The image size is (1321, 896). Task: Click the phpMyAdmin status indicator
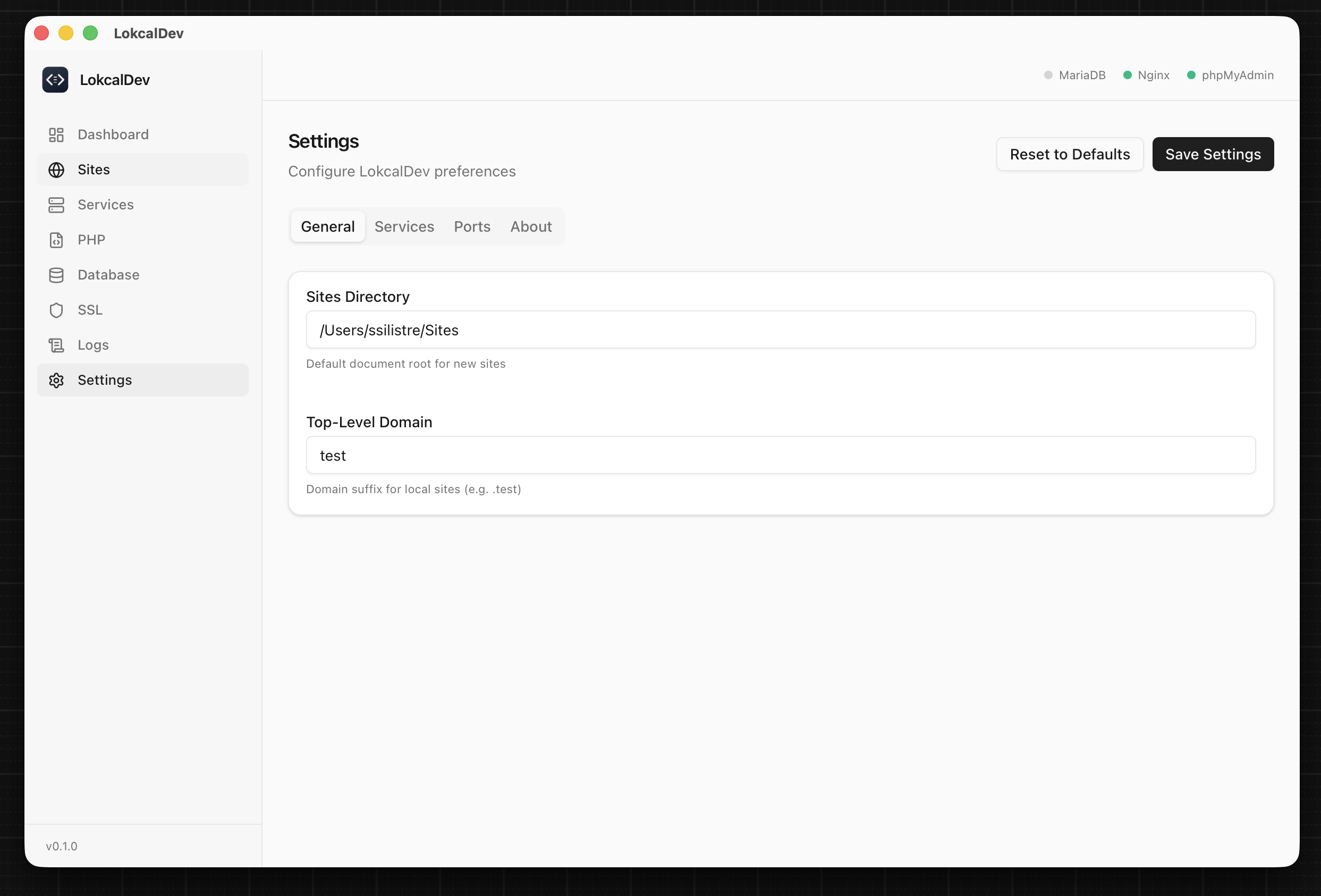pos(1191,75)
